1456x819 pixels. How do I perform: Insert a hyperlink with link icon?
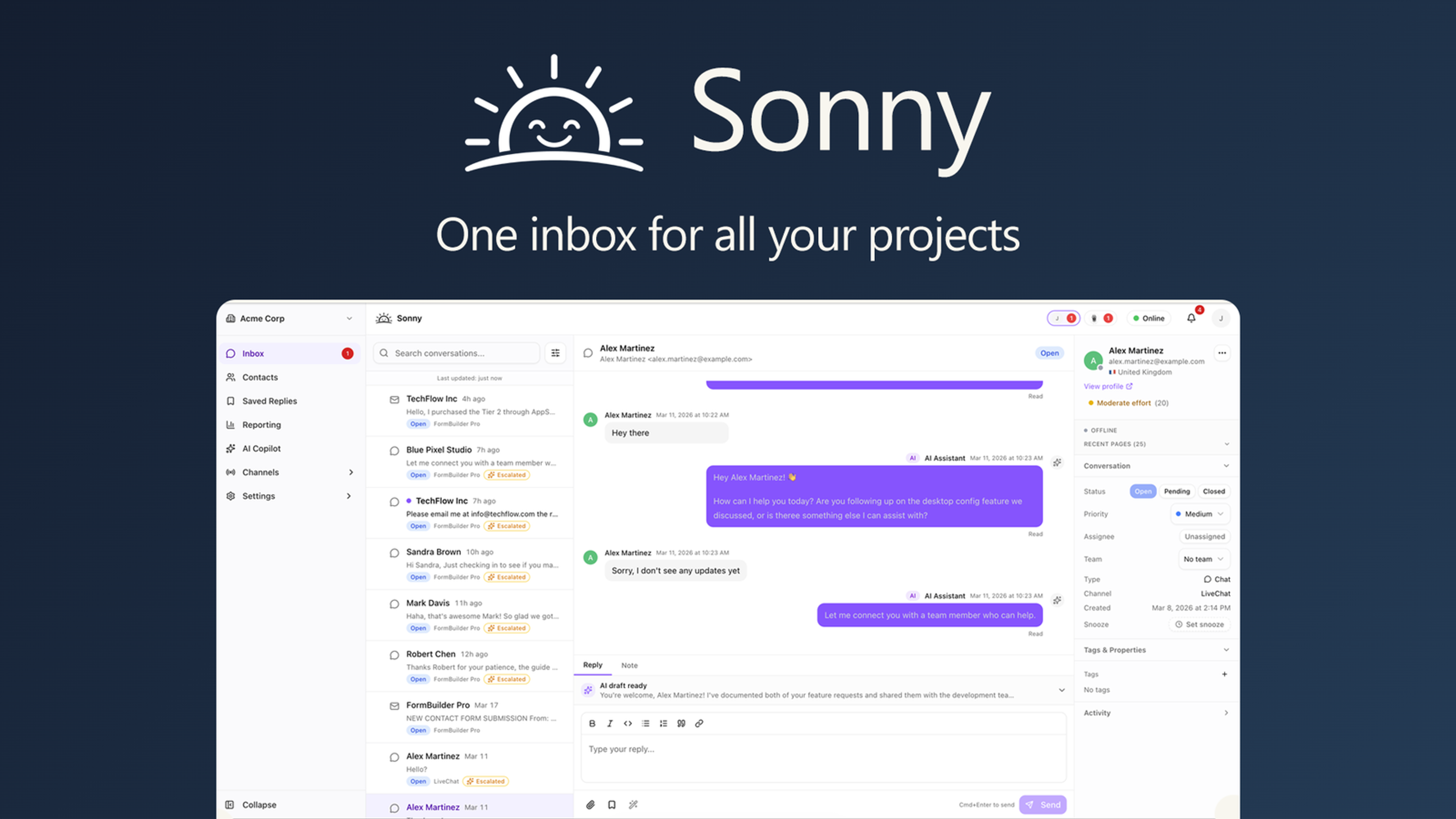coord(699,723)
